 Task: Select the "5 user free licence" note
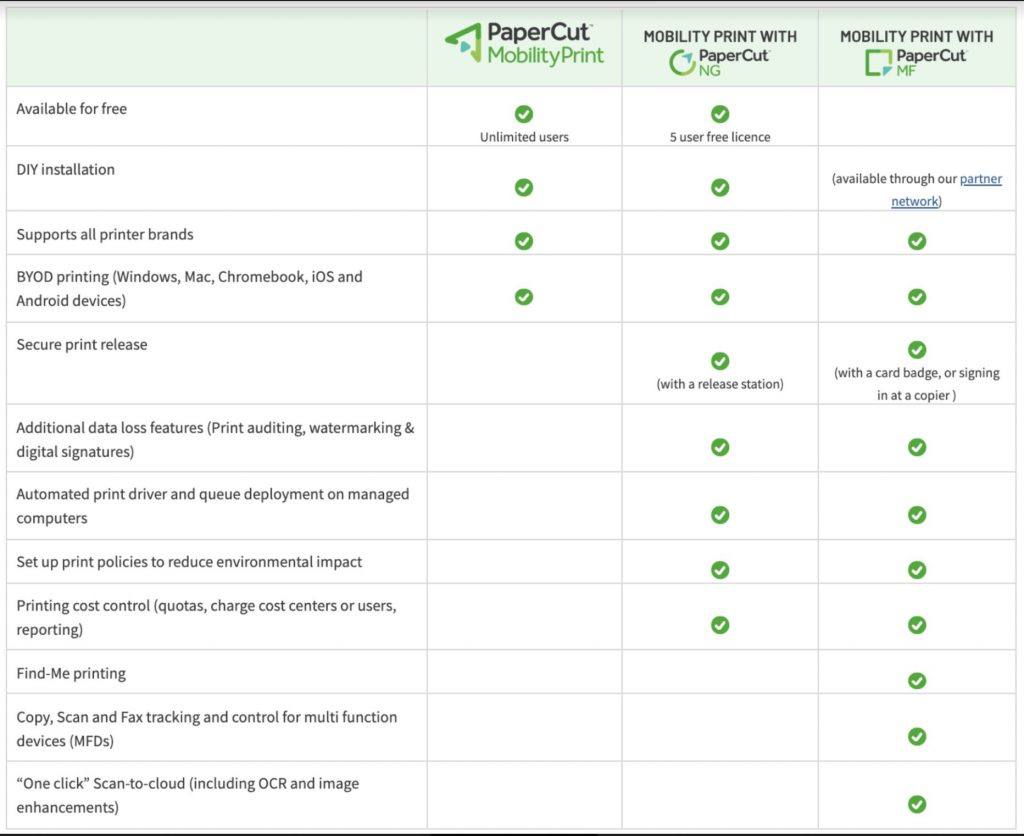pos(720,137)
